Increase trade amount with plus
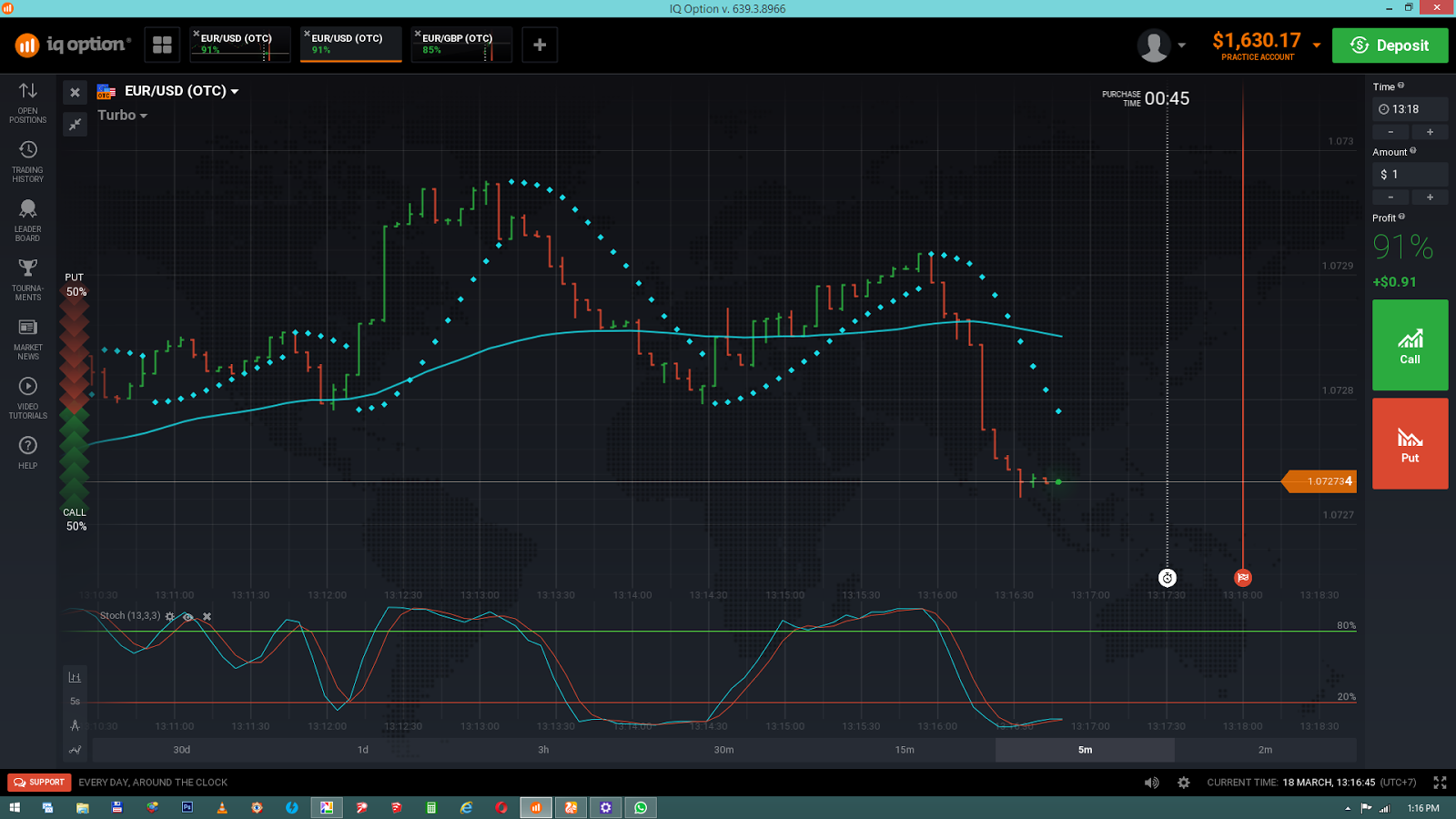 [1430, 197]
